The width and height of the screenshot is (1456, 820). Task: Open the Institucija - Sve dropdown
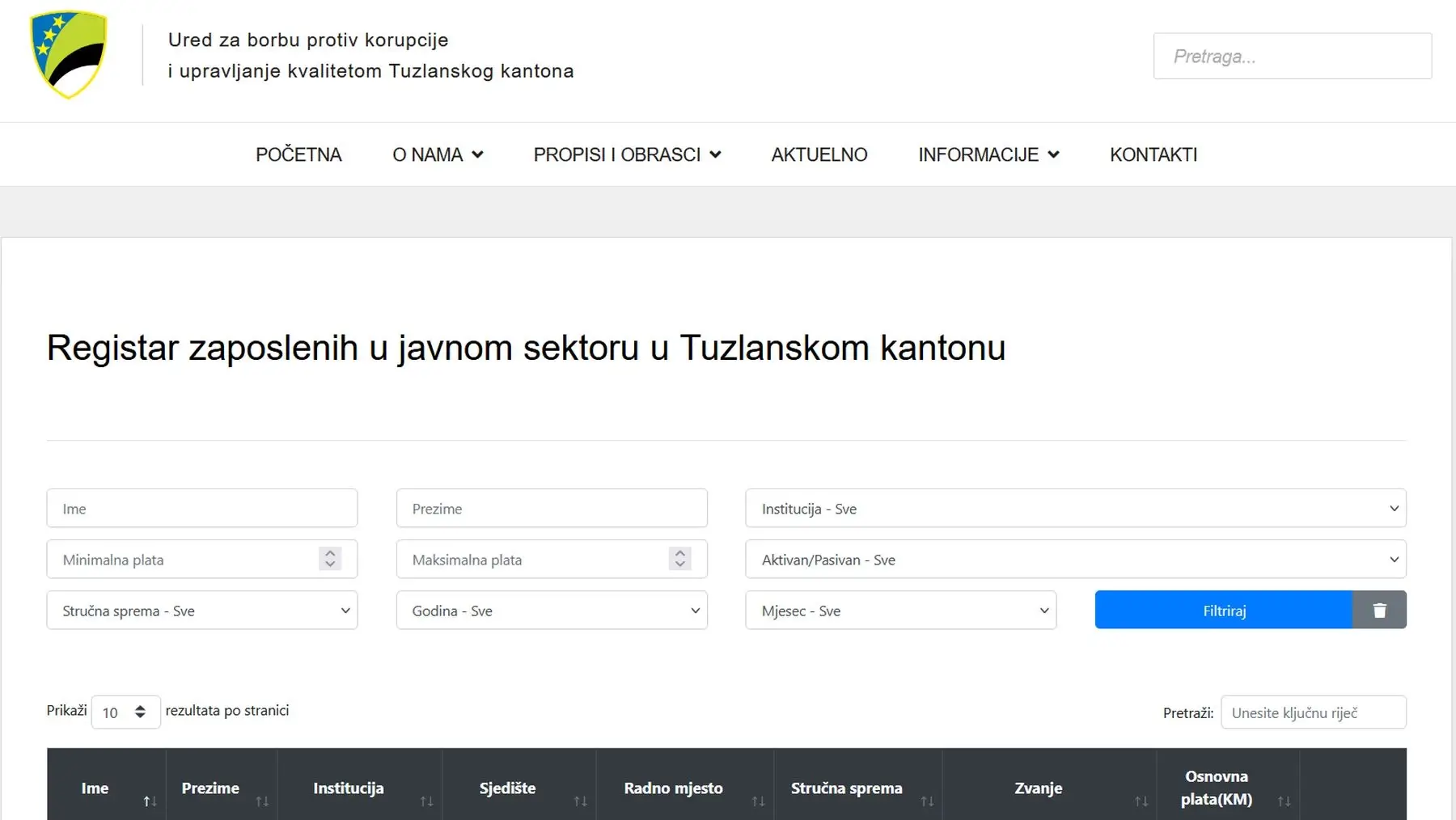(x=1076, y=509)
